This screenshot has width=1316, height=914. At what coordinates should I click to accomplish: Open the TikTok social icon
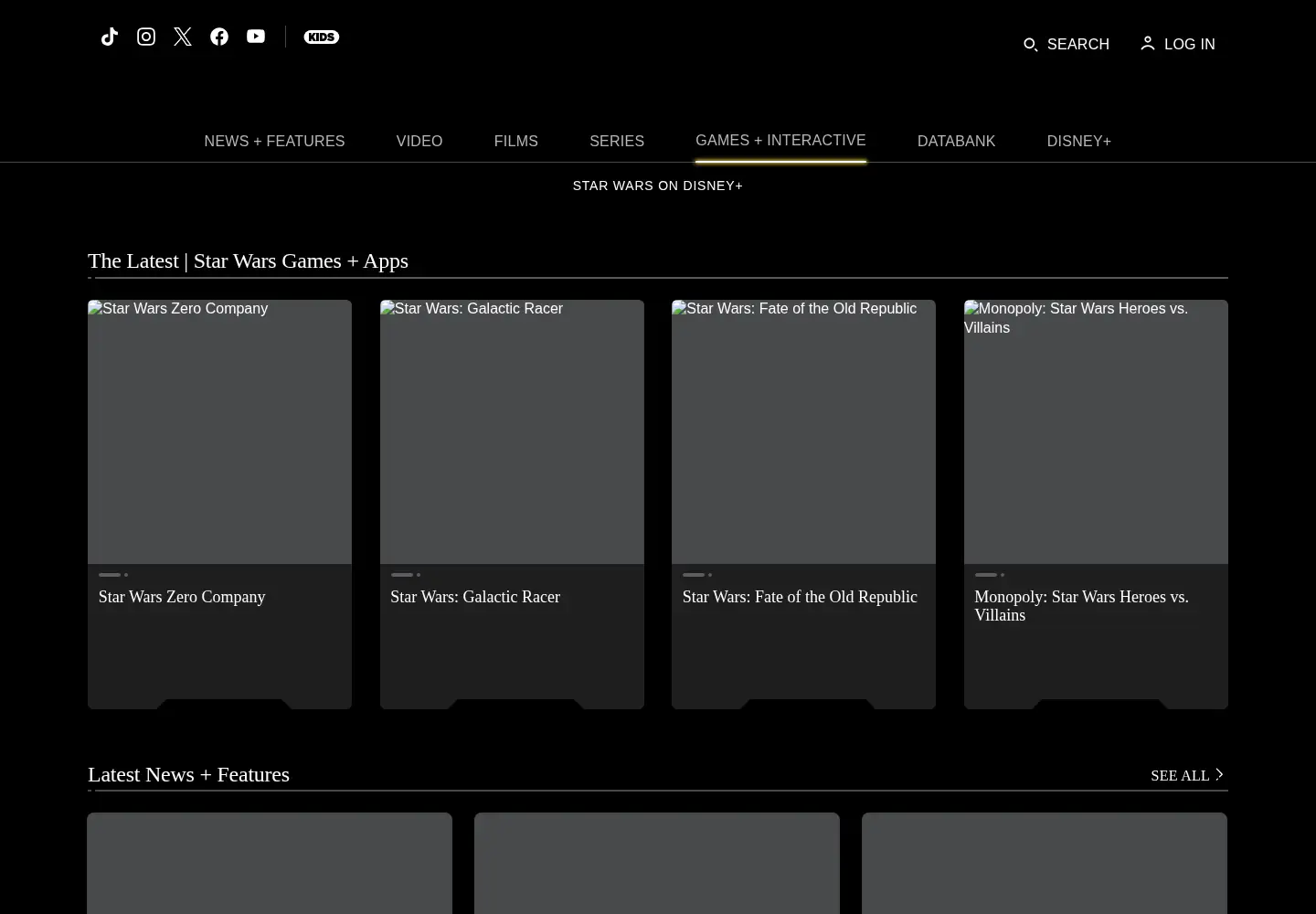click(x=110, y=37)
